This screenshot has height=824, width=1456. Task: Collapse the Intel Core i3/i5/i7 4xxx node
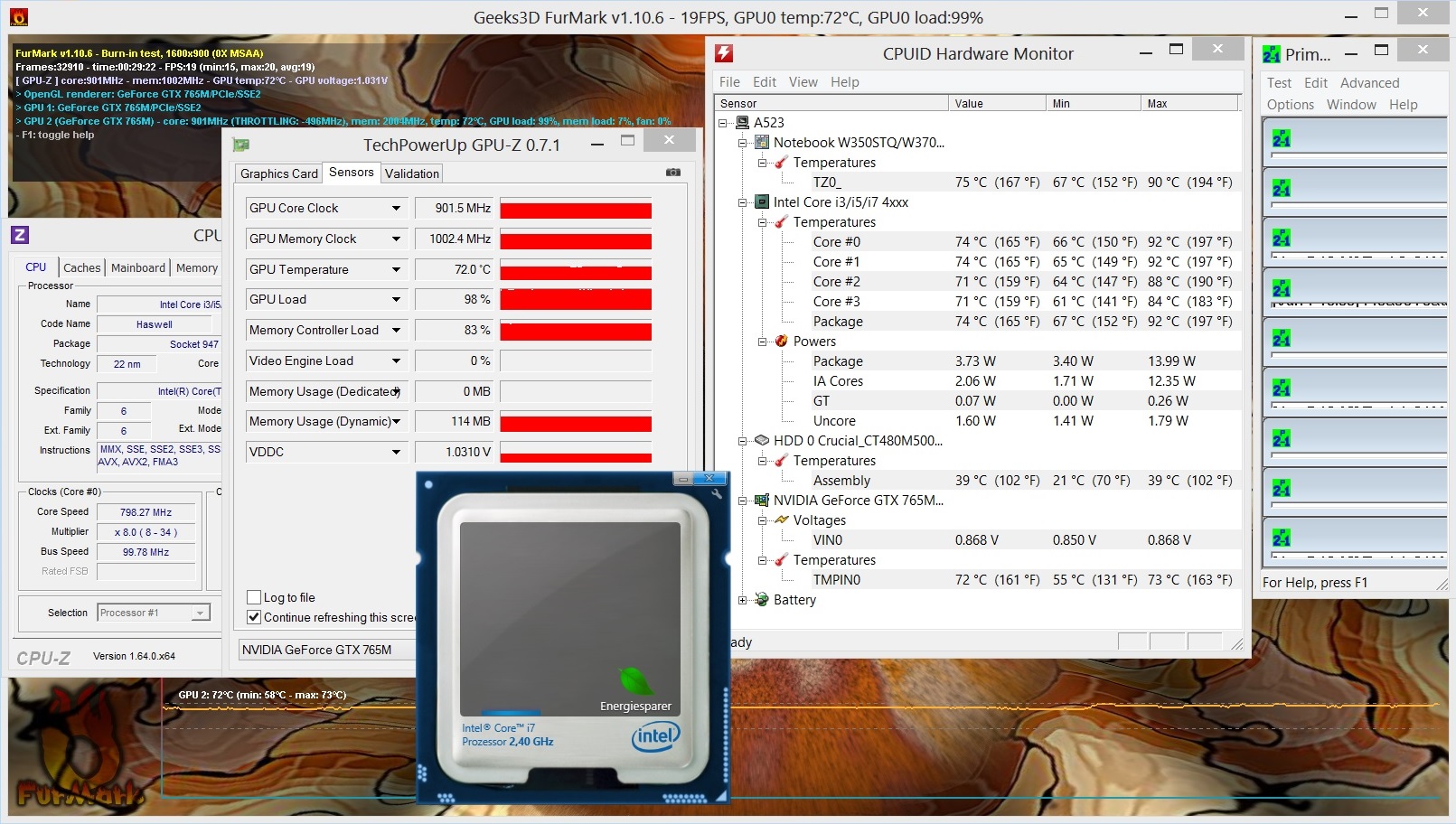click(743, 202)
